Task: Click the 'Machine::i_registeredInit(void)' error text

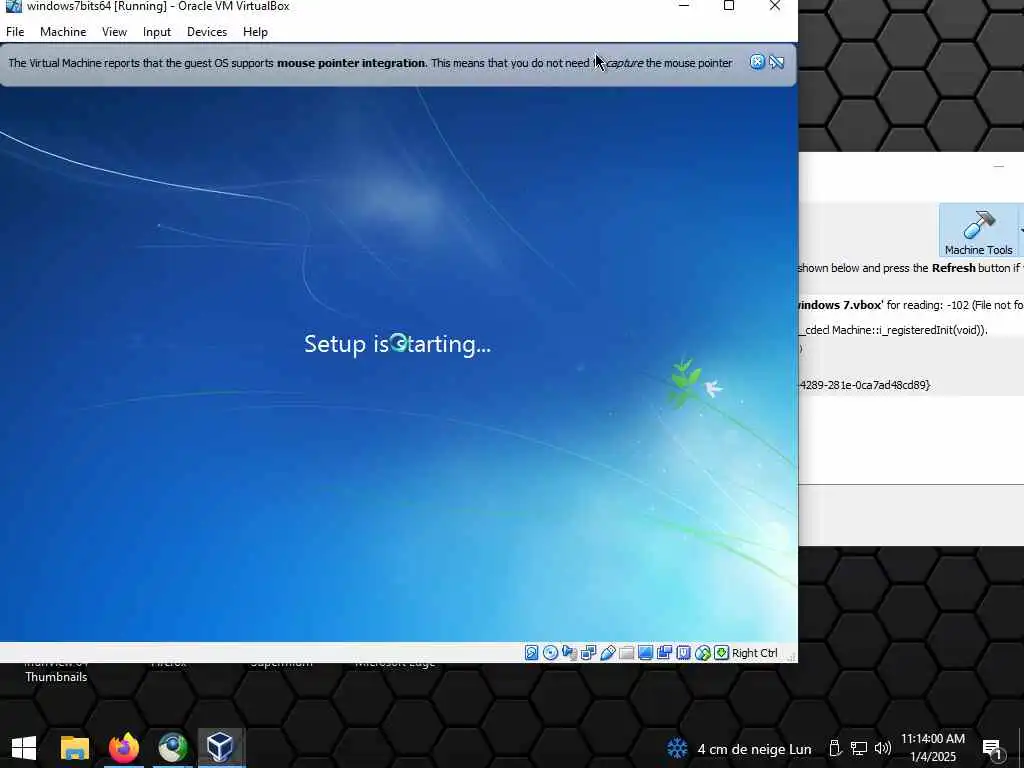Action: pyautogui.click(x=893, y=330)
